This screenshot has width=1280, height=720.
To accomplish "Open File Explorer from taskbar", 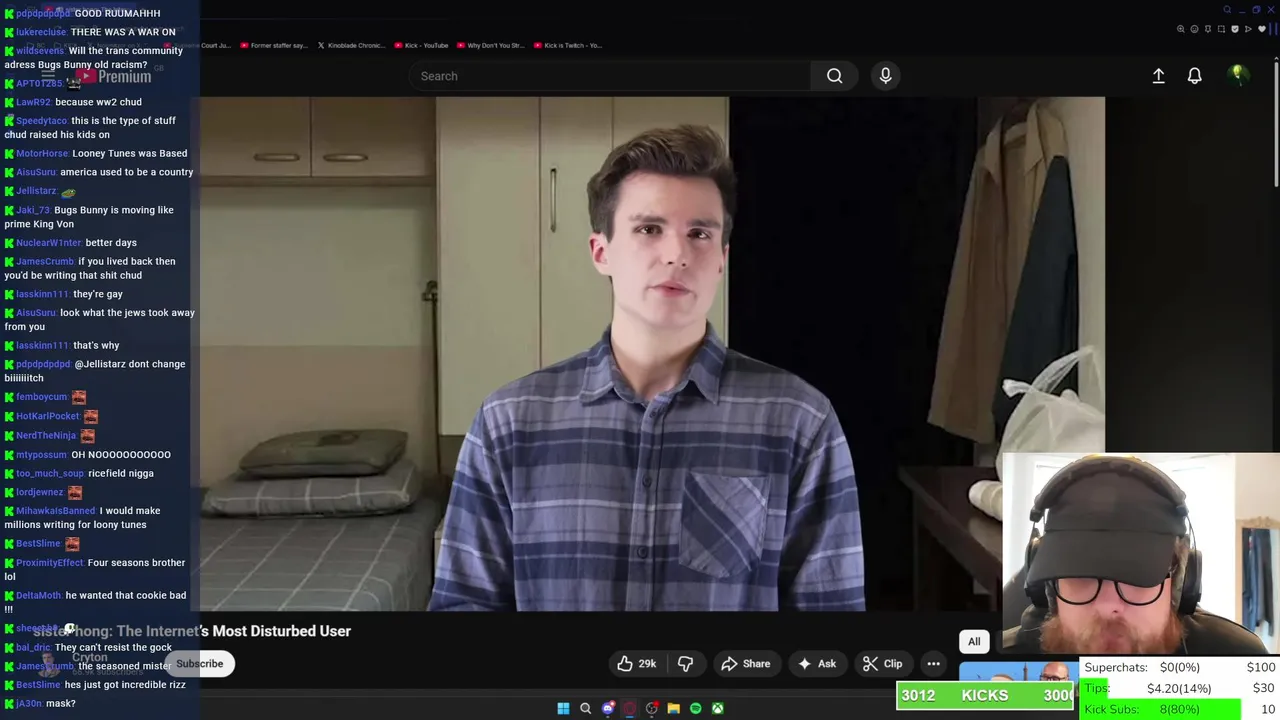I will point(673,708).
